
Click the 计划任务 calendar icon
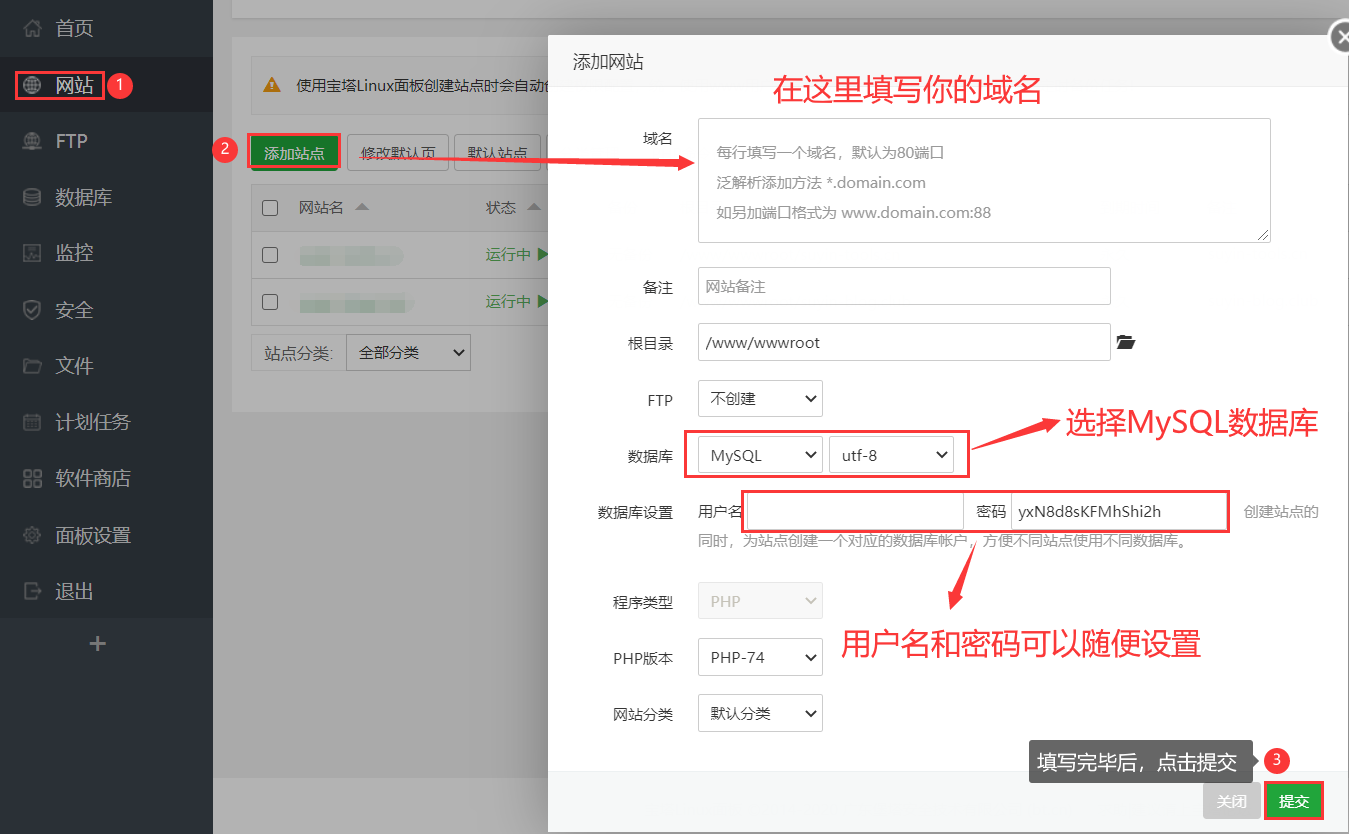click(x=33, y=422)
